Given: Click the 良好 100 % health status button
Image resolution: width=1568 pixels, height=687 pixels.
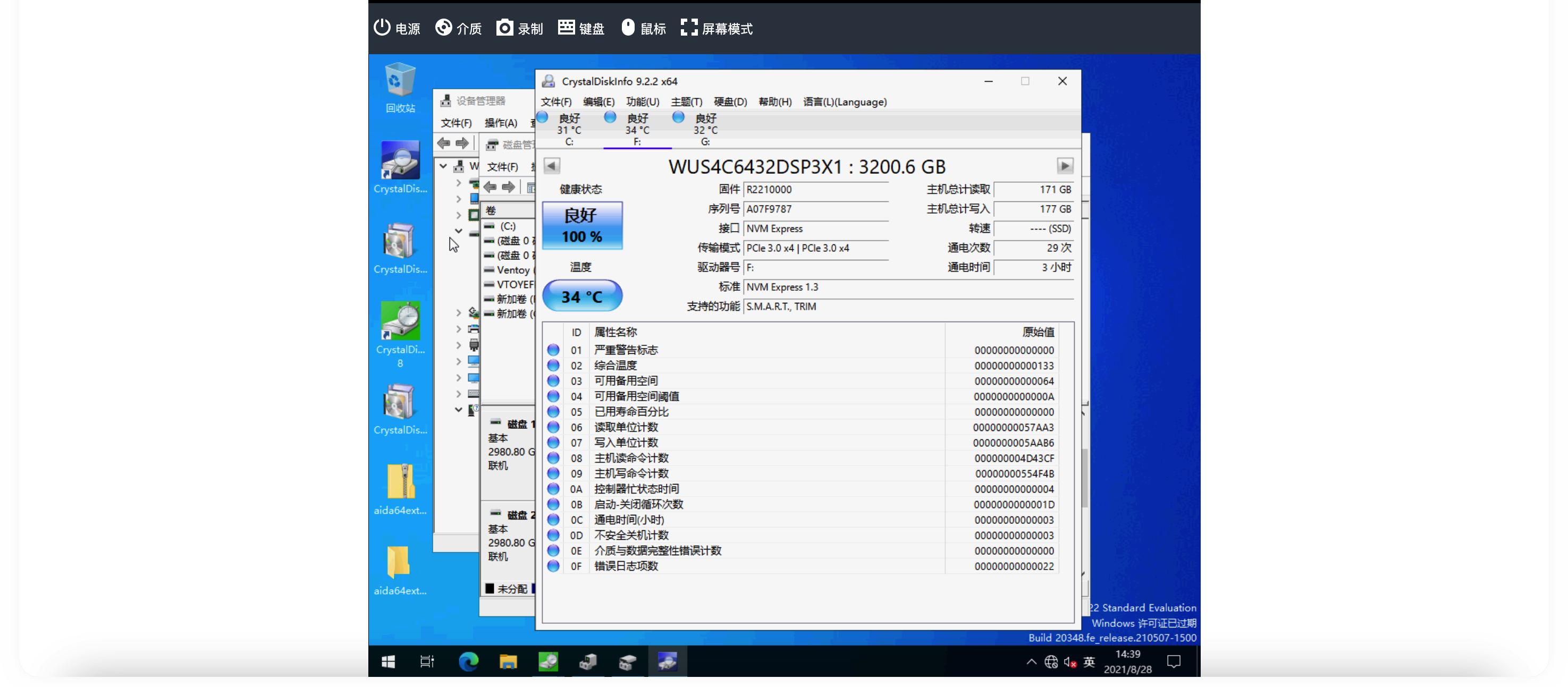Looking at the screenshot, I should click(582, 225).
